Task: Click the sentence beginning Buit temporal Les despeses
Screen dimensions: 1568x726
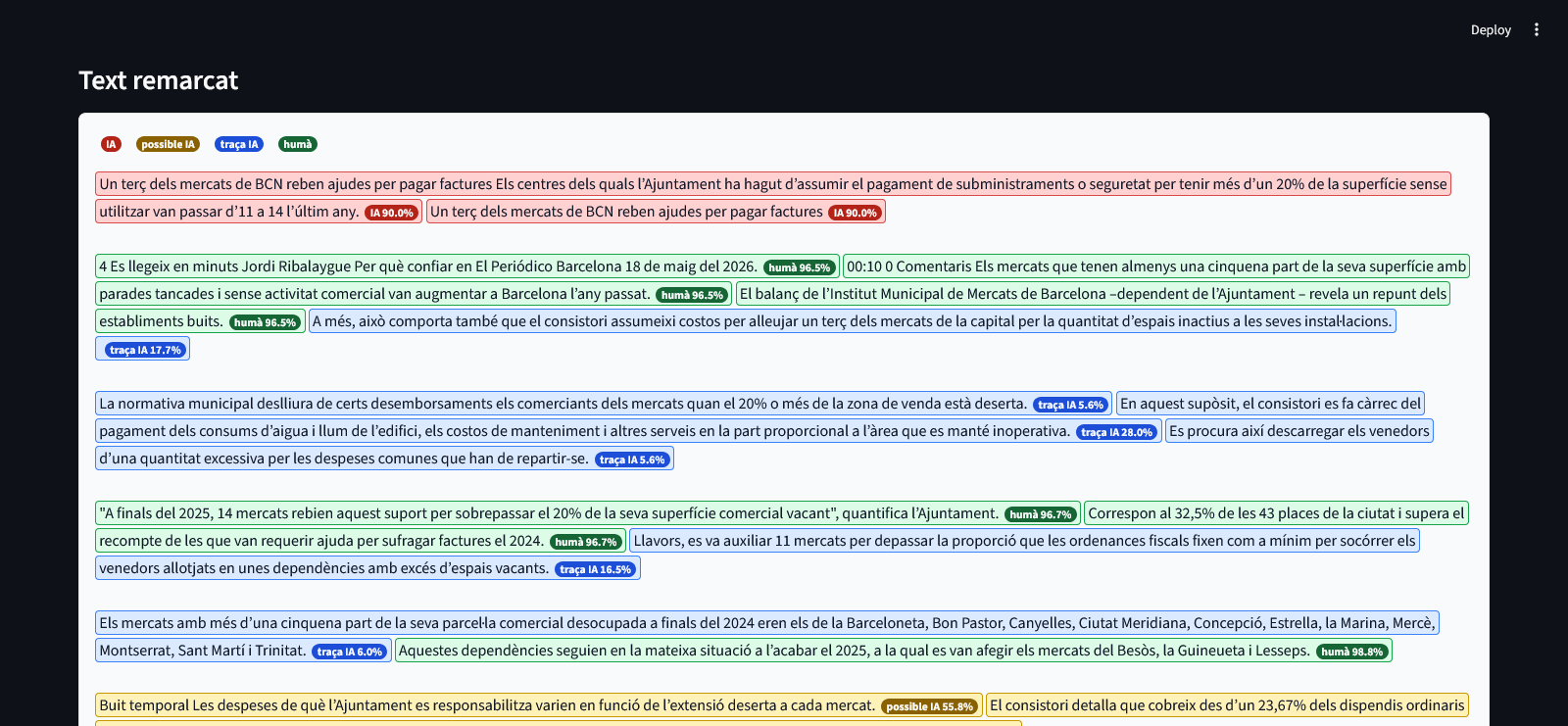Action: pos(486,705)
